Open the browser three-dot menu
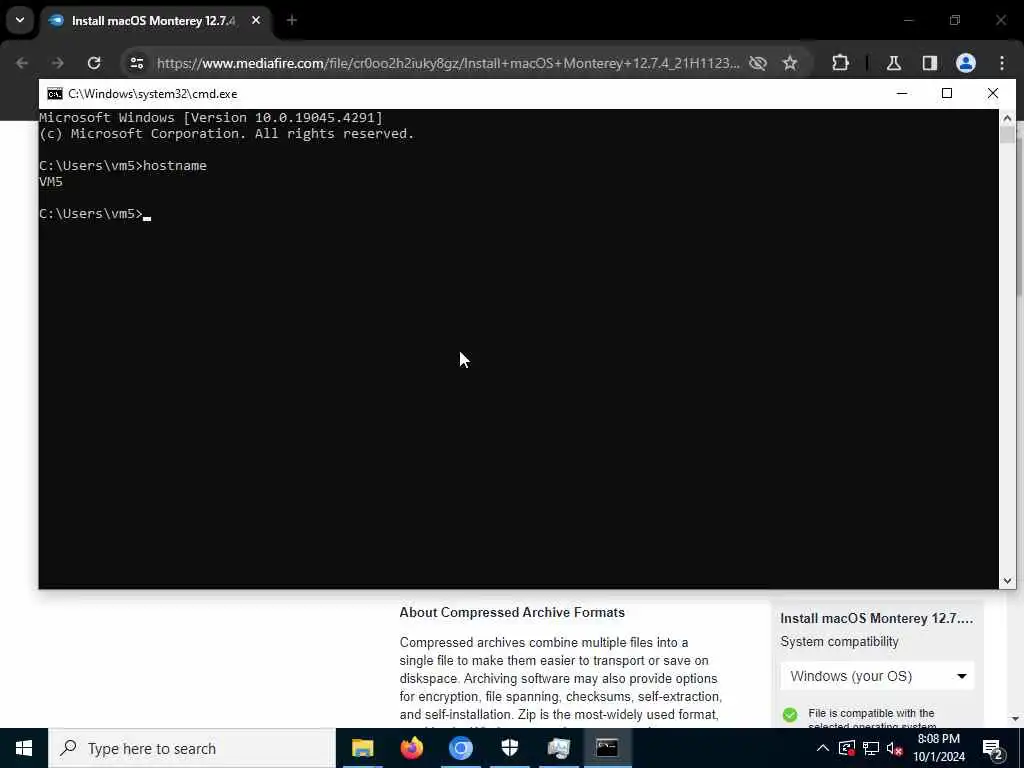Viewport: 1024px width, 768px height. [x=1002, y=63]
